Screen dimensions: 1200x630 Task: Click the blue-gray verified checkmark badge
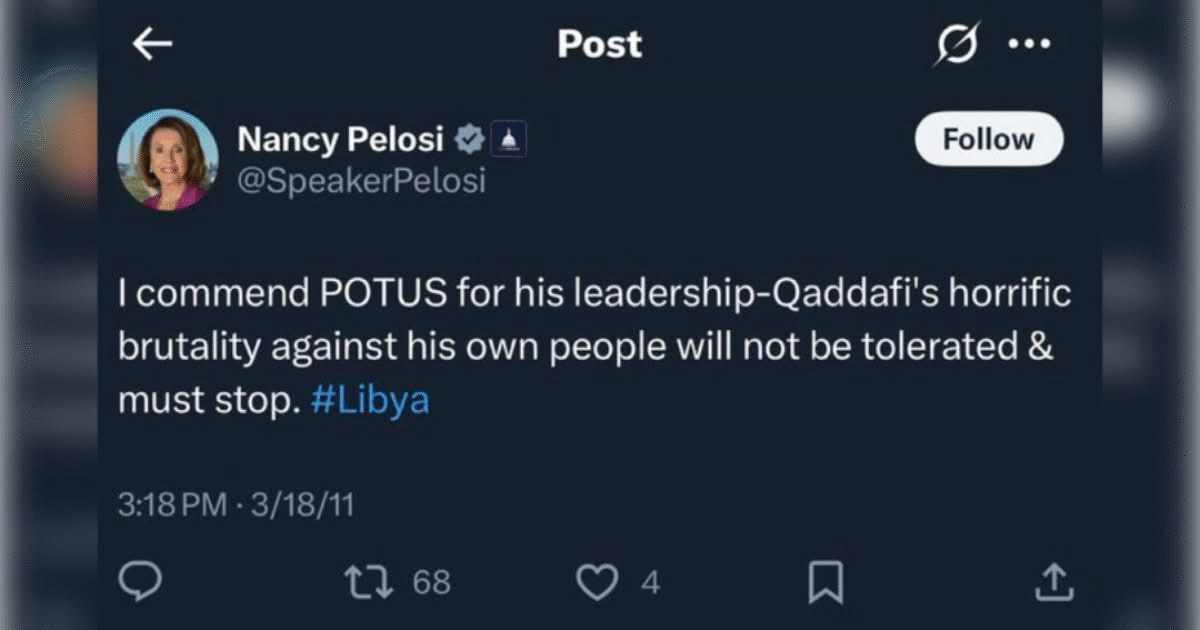pos(468,141)
